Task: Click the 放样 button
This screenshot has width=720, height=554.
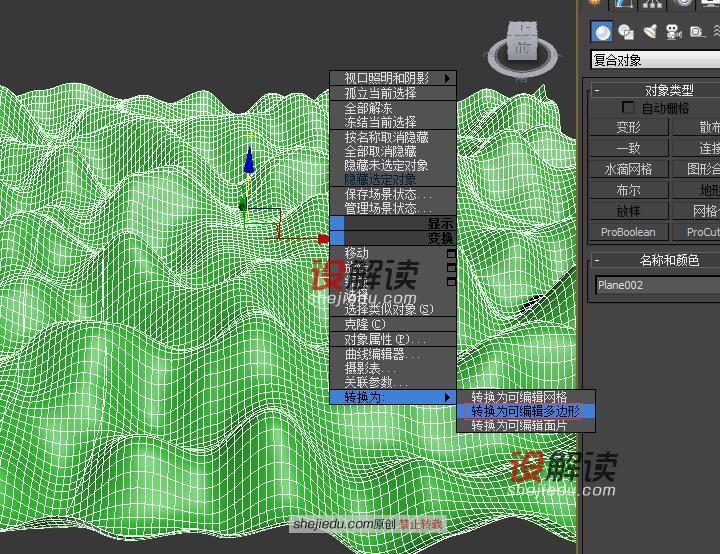Action: click(x=628, y=211)
